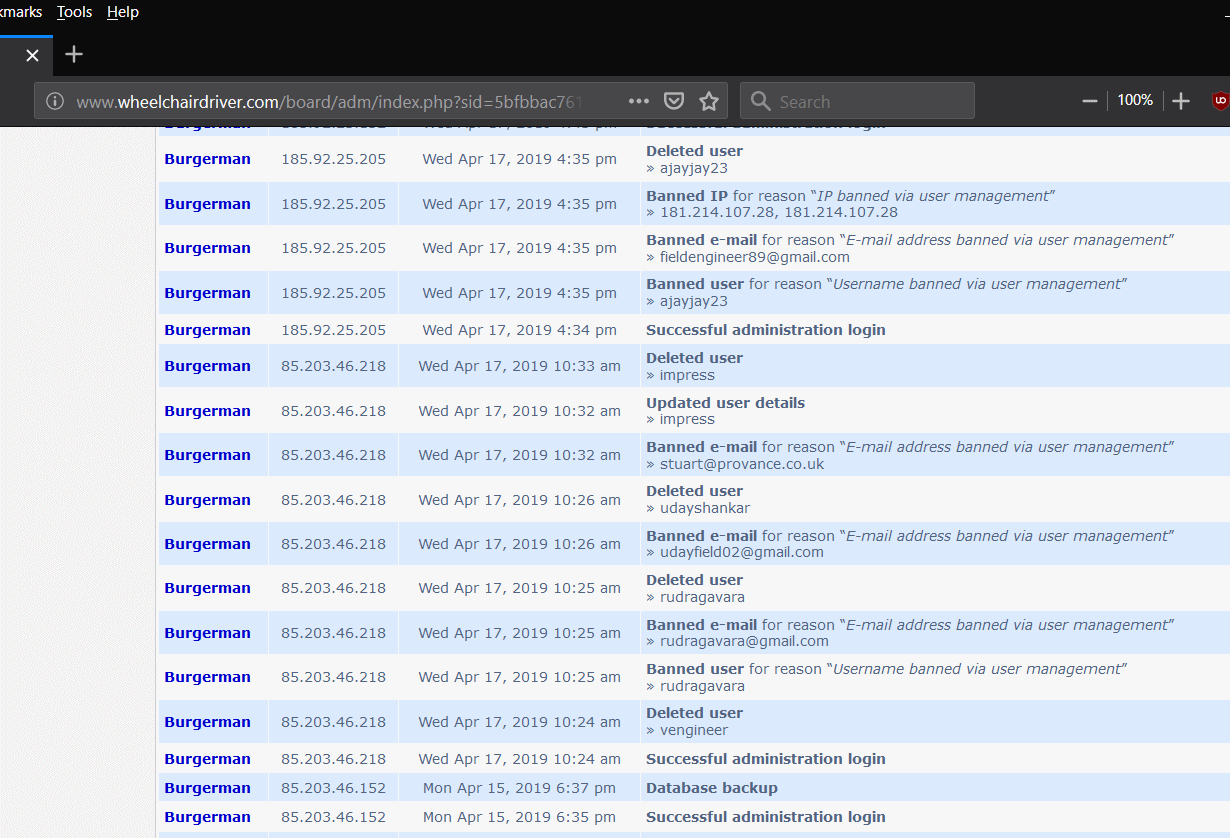Click the magnifier icon in Search box
This screenshot has width=1230, height=838.
coord(760,101)
